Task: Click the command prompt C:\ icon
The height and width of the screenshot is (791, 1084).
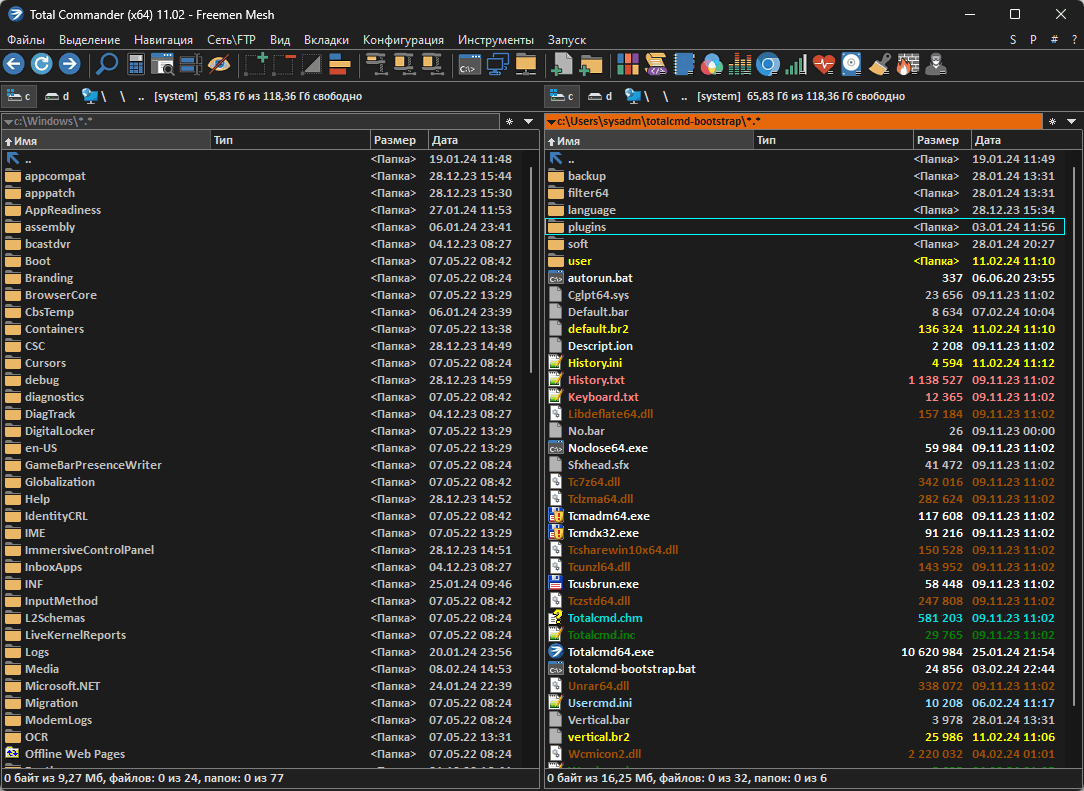Action: [468, 65]
